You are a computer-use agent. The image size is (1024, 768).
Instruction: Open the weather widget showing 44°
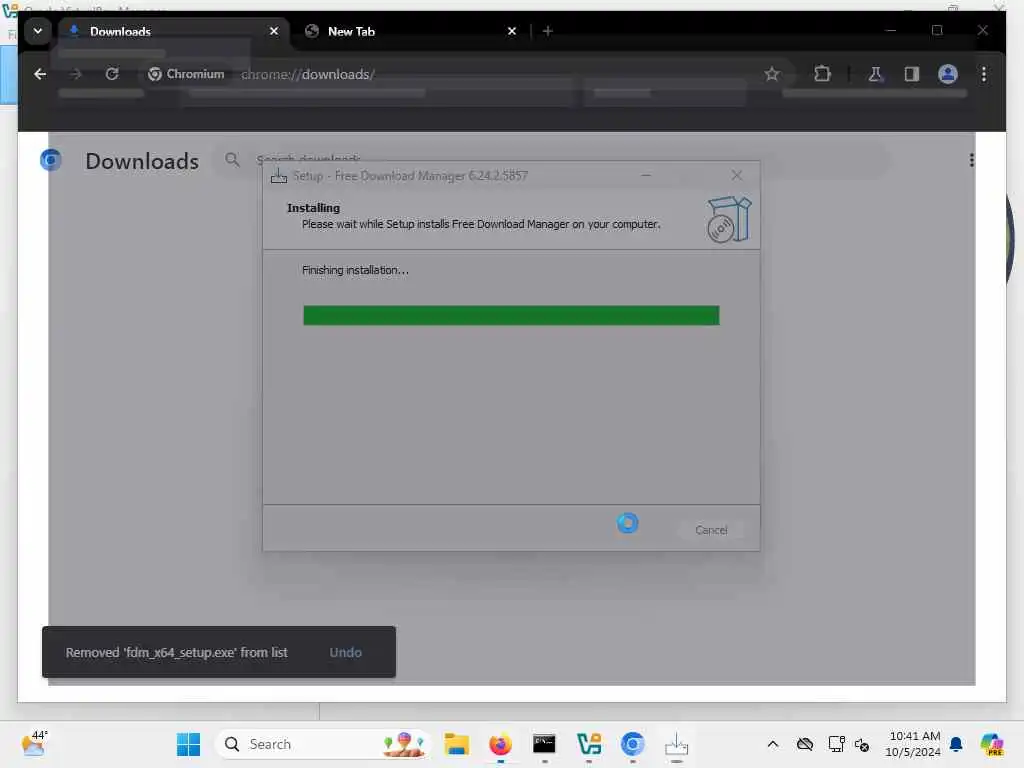(x=34, y=743)
